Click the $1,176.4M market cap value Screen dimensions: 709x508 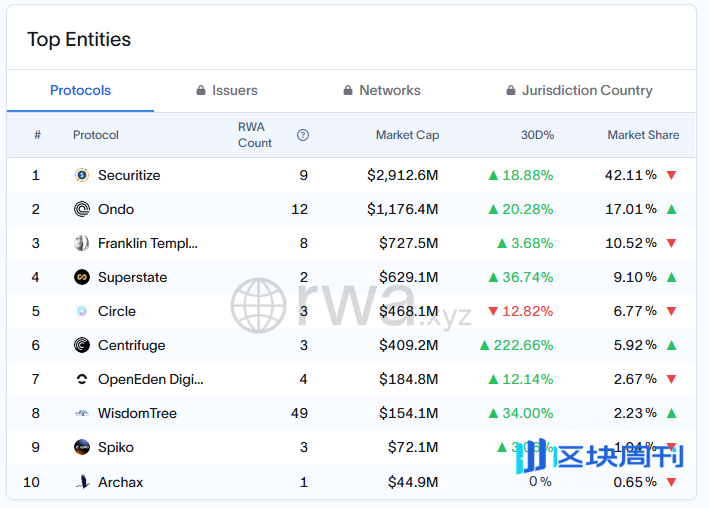pos(402,209)
